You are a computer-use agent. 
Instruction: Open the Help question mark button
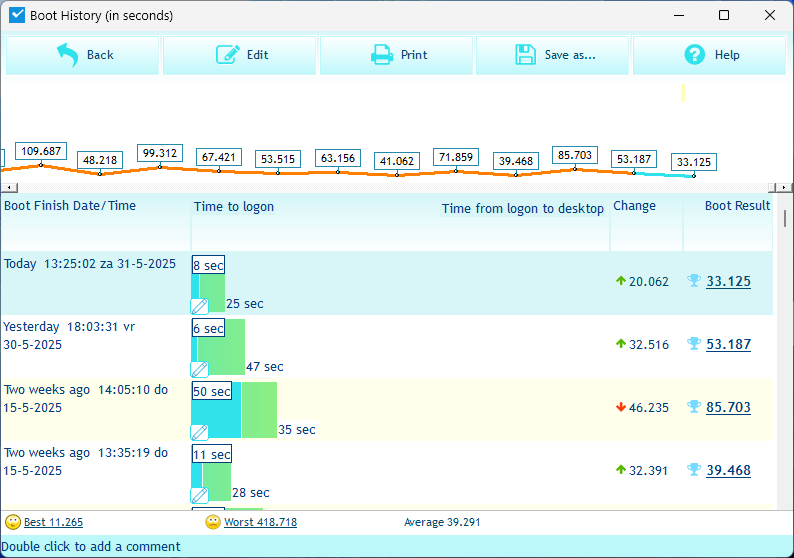pyautogui.click(x=710, y=55)
